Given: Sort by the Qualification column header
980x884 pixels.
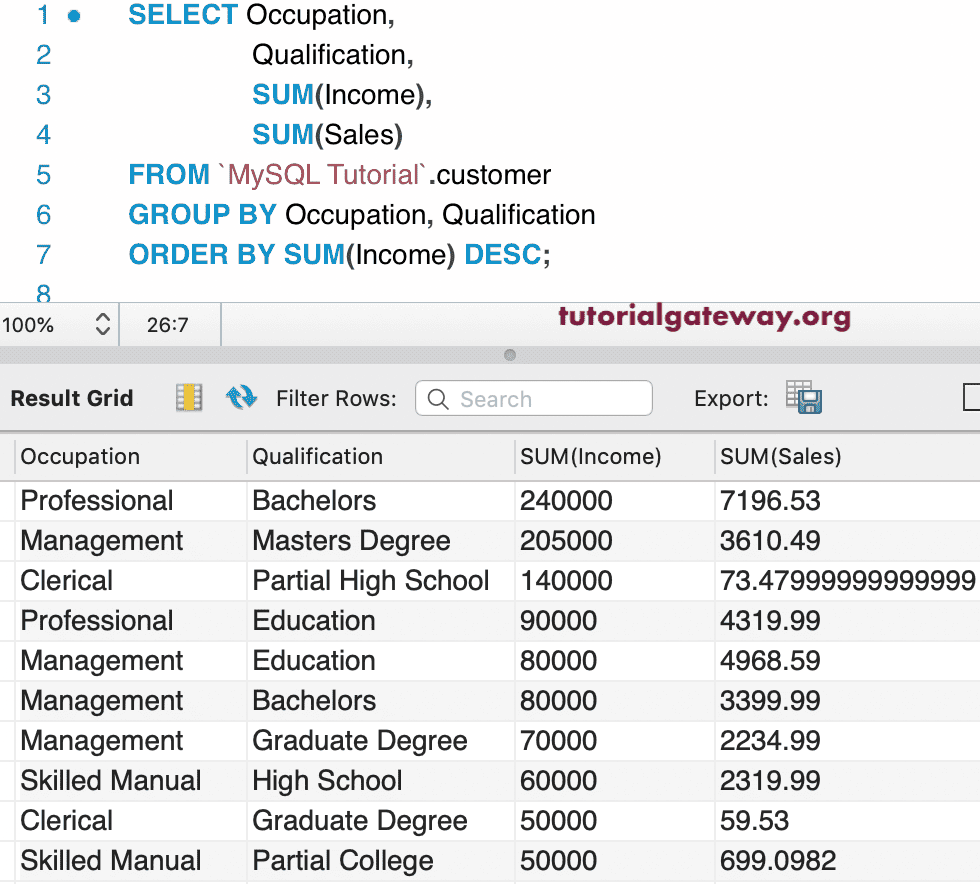Looking at the screenshot, I should click(x=317, y=457).
